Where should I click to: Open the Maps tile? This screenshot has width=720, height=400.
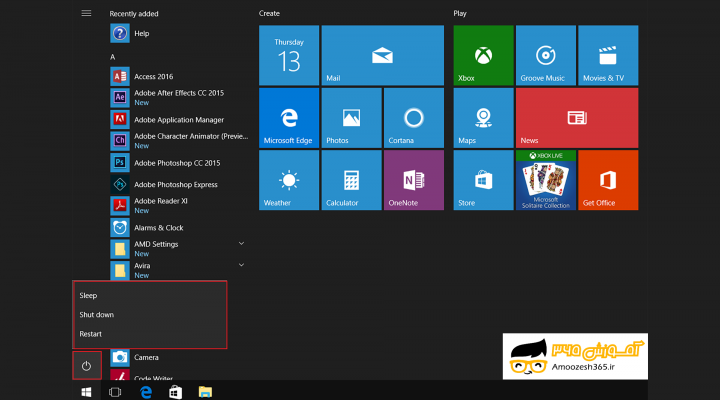(484, 118)
